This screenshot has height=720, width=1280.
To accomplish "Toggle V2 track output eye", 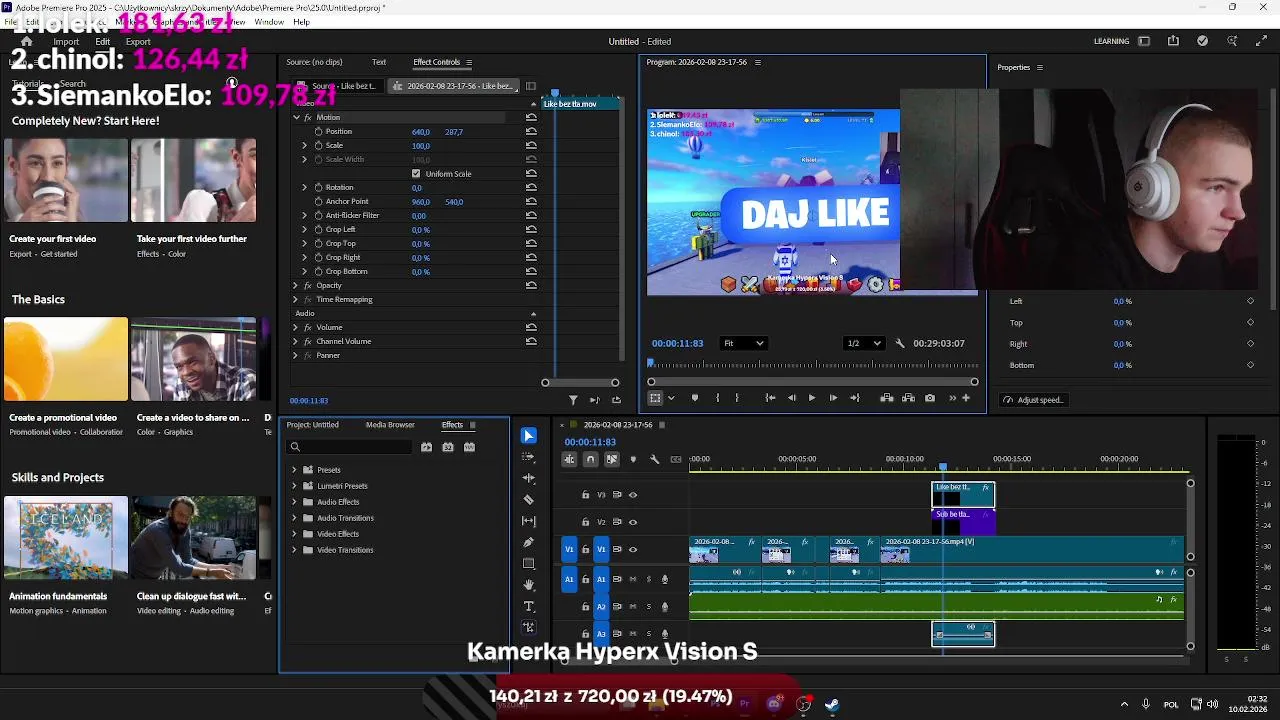I will point(633,522).
